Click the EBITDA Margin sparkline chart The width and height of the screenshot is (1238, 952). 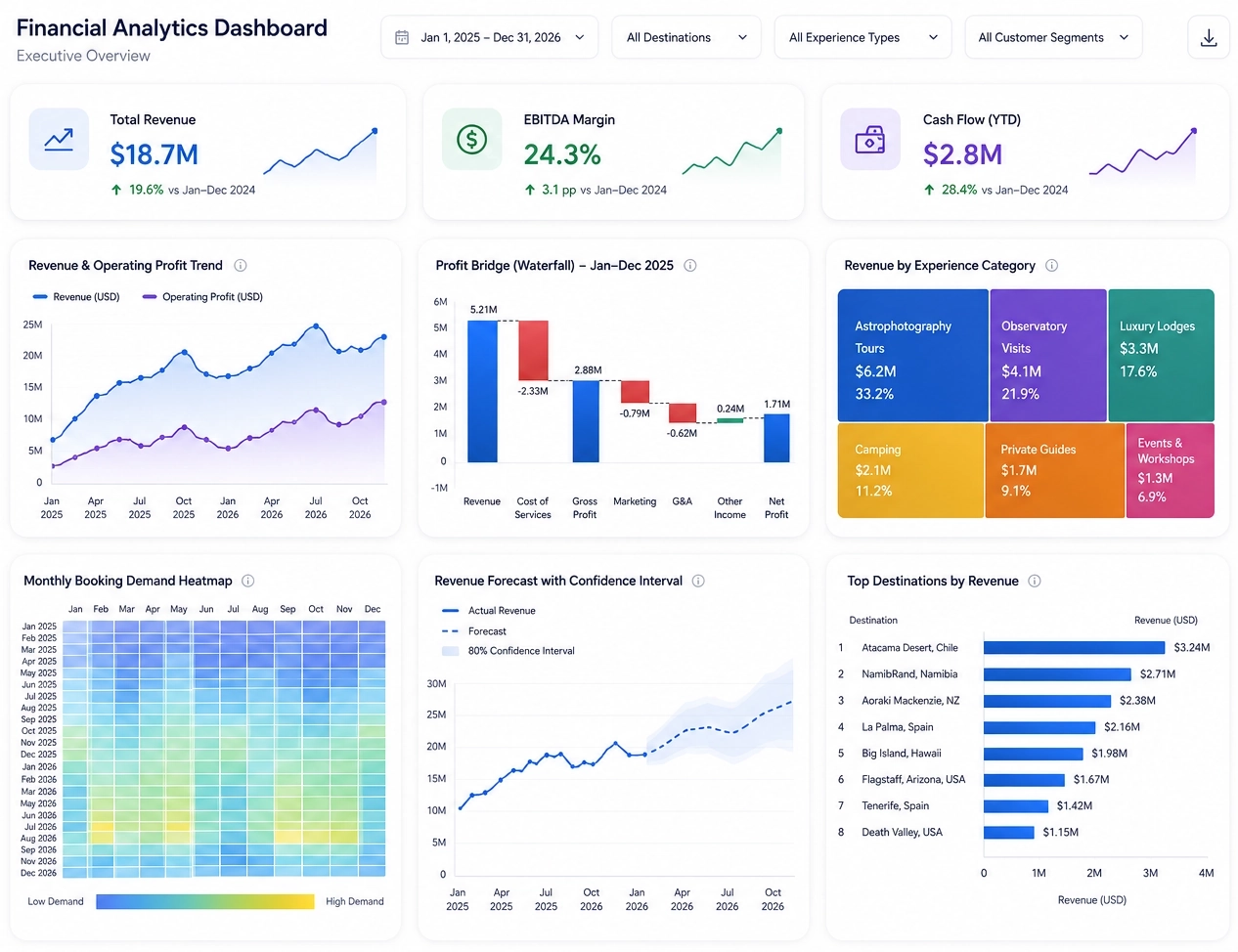pyautogui.click(x=732, y=152)
